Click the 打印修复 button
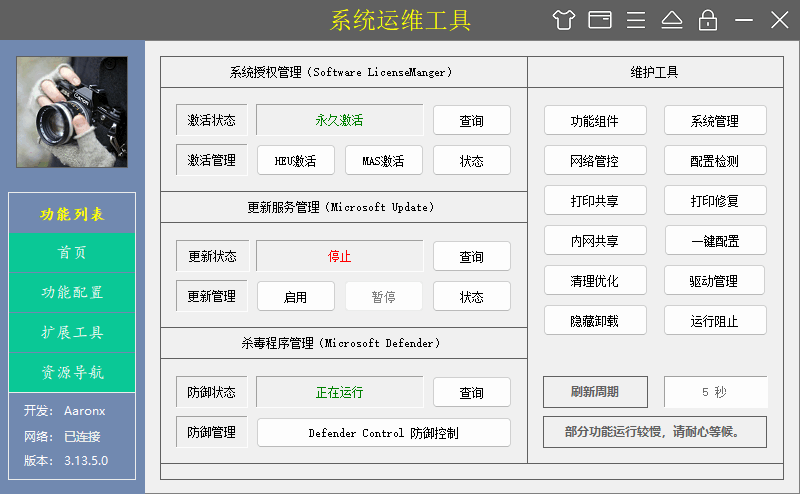The image size is (800, 494). [x=715, y=201]
